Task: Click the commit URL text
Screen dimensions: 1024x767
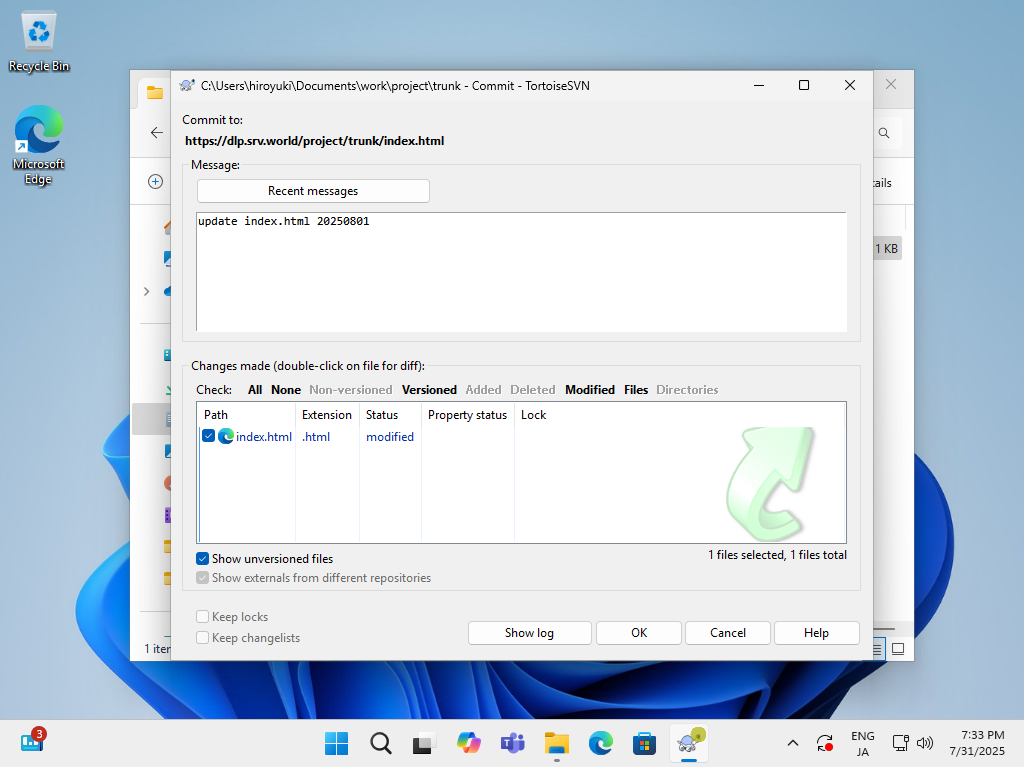Action: coord(314,140)
